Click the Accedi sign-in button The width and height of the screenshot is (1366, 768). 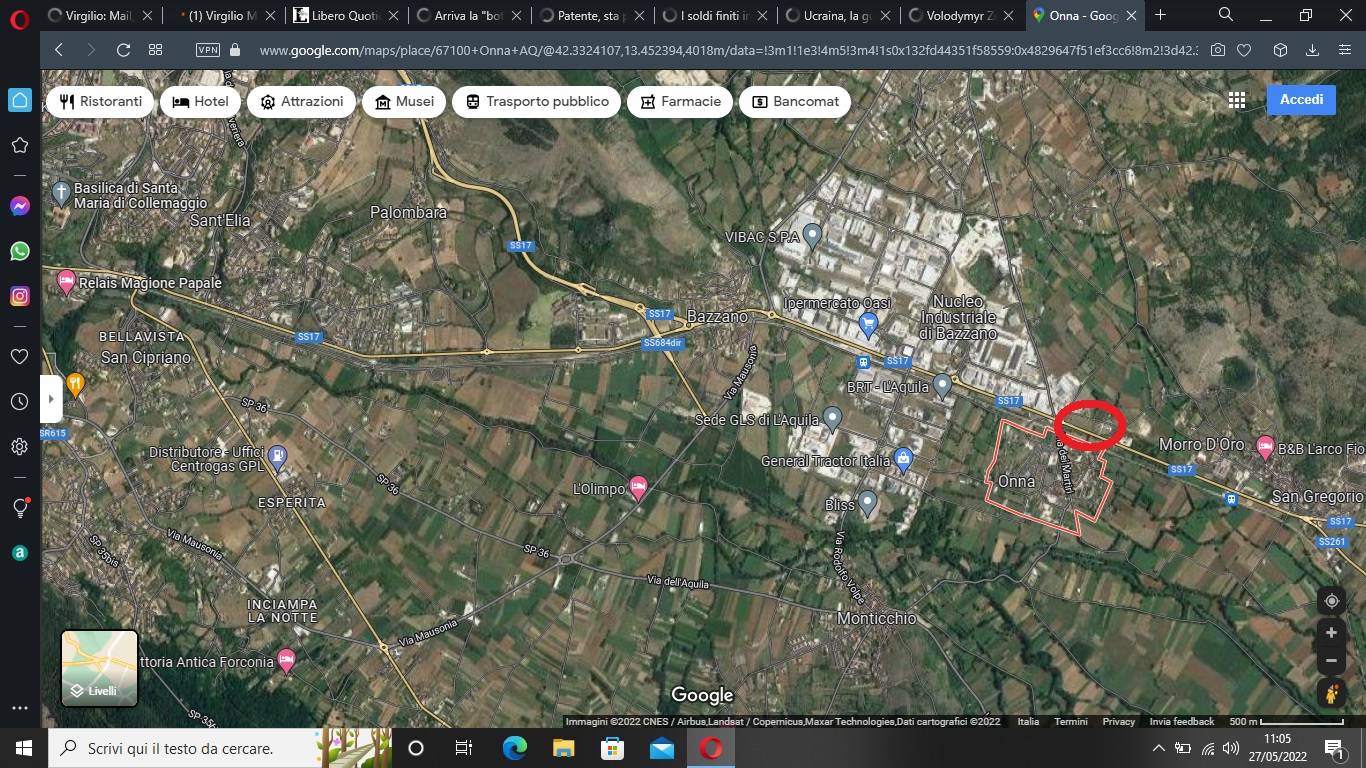click(x=1301, y=100)
